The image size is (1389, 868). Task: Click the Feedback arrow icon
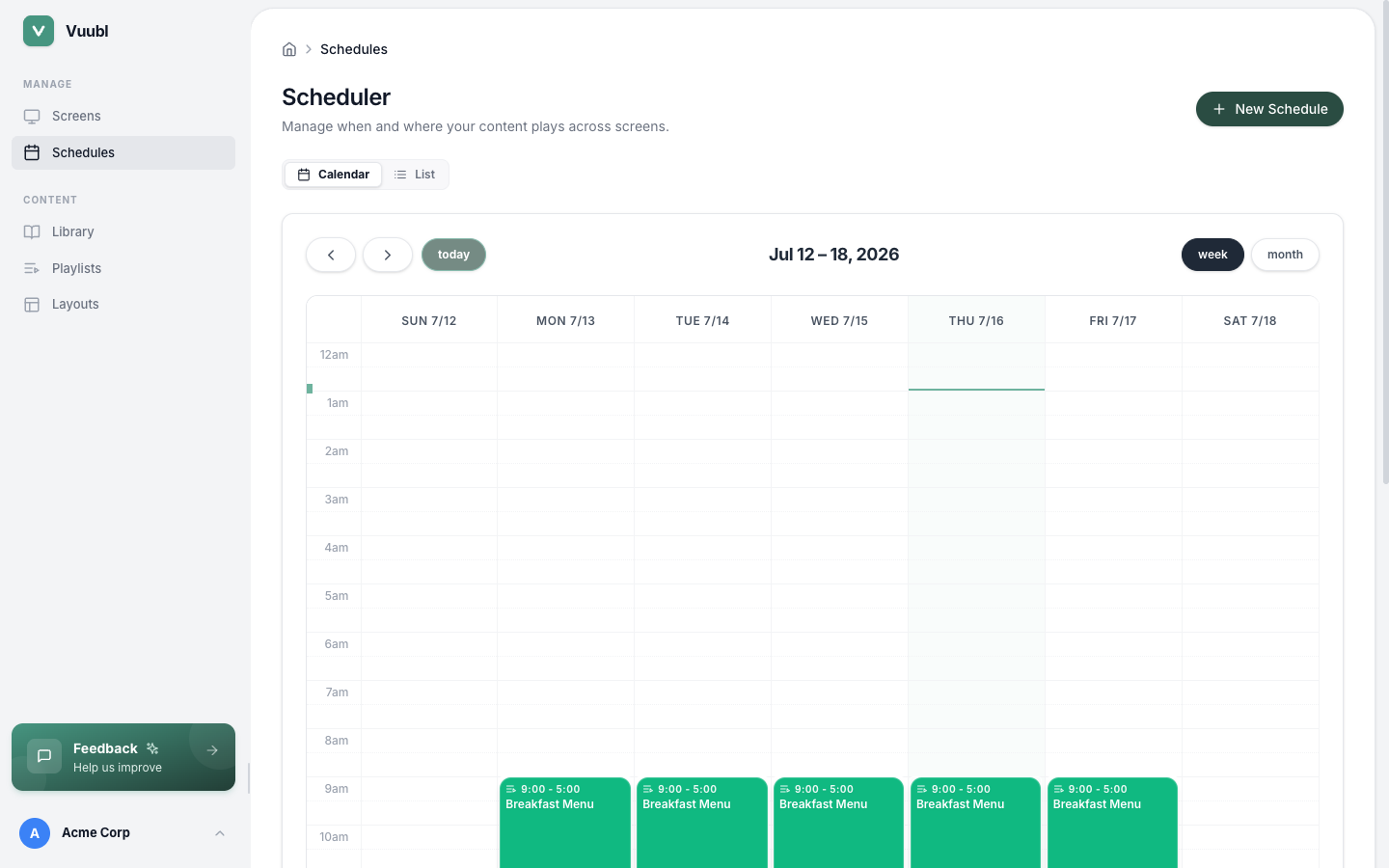pyautogui.click(x=212, y=750)
